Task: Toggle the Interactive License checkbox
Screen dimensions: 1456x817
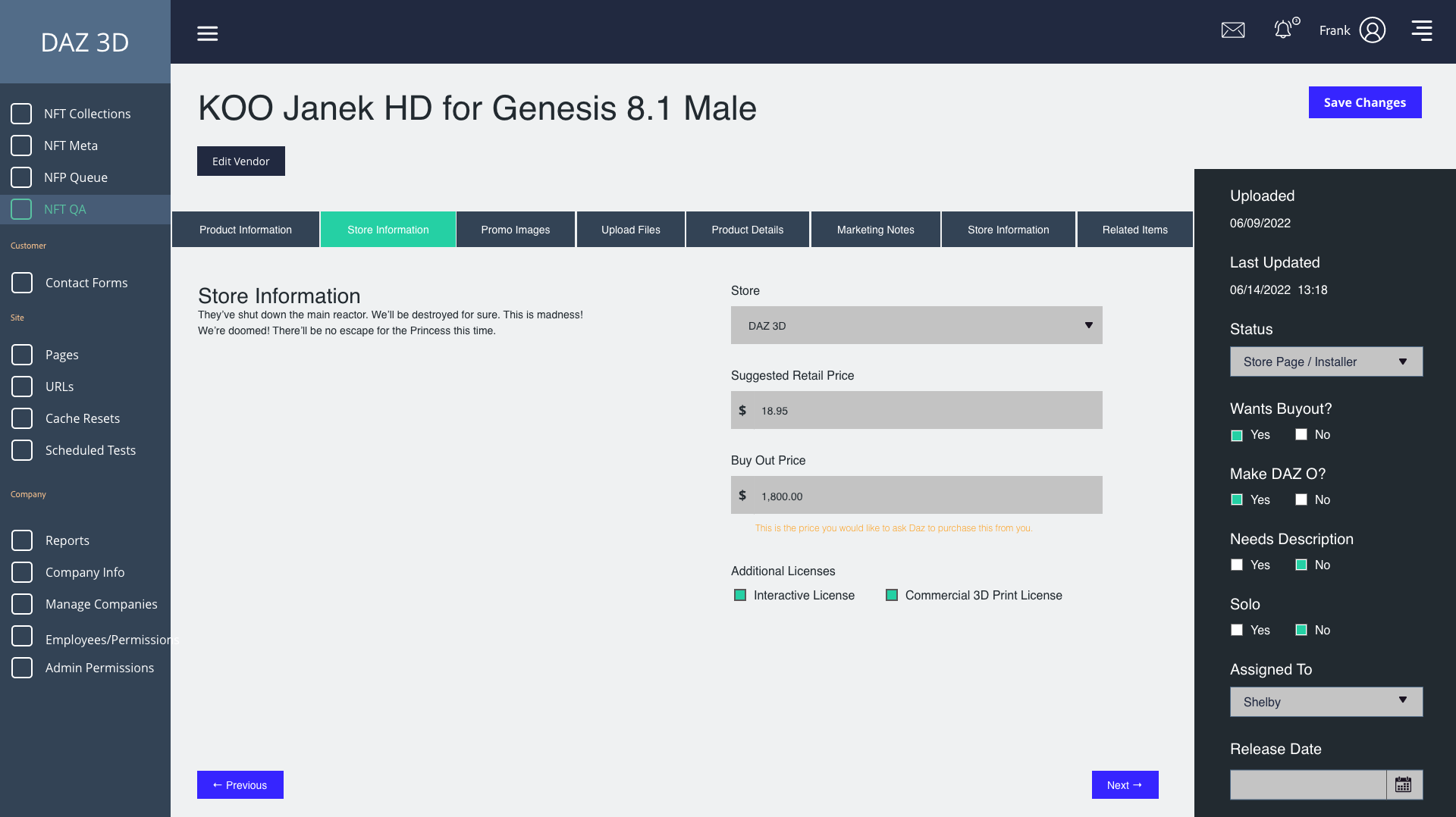Action: 740,595
